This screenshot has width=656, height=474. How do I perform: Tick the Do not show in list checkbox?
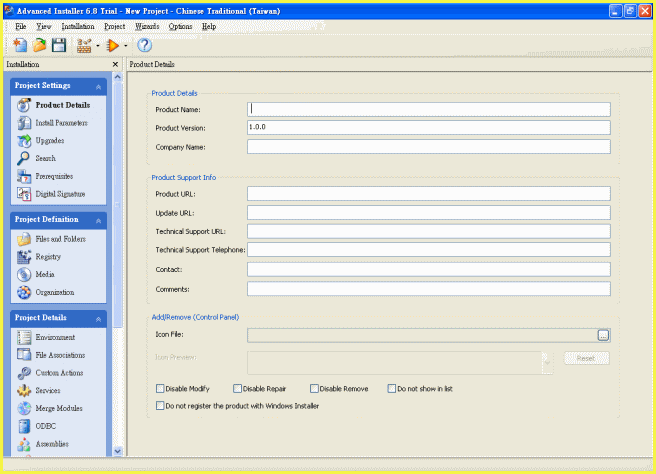pos(392,388)
